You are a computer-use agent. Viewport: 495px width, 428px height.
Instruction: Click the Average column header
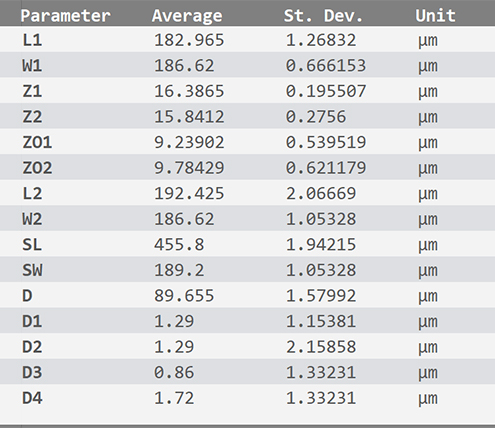point(187,16)
